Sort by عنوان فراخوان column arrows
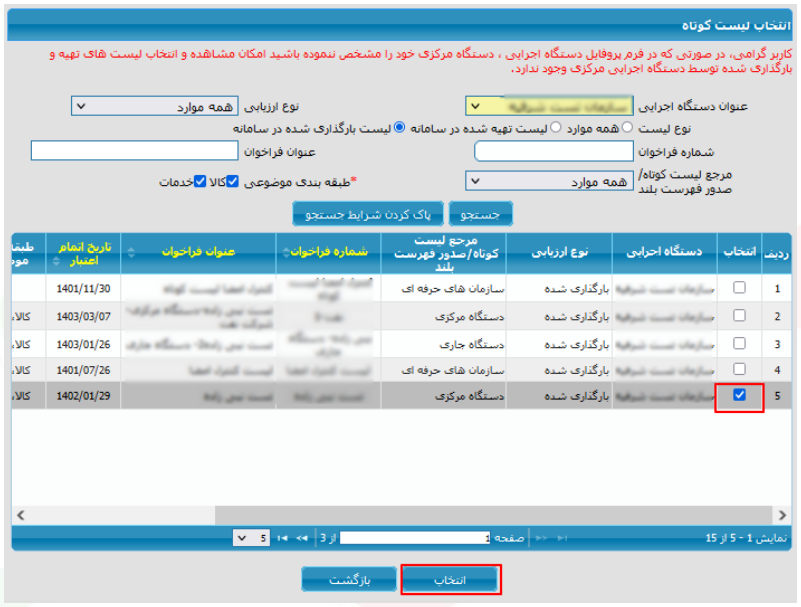Viewport: 801px width, 607px height. (x=131, y=252)
